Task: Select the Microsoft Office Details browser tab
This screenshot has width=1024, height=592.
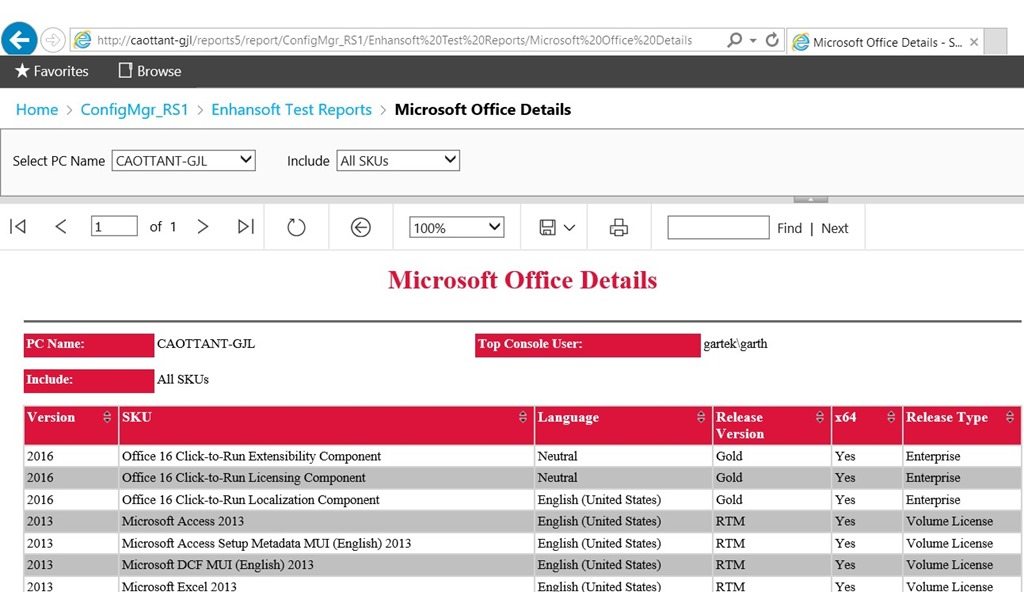Action: 885,42
